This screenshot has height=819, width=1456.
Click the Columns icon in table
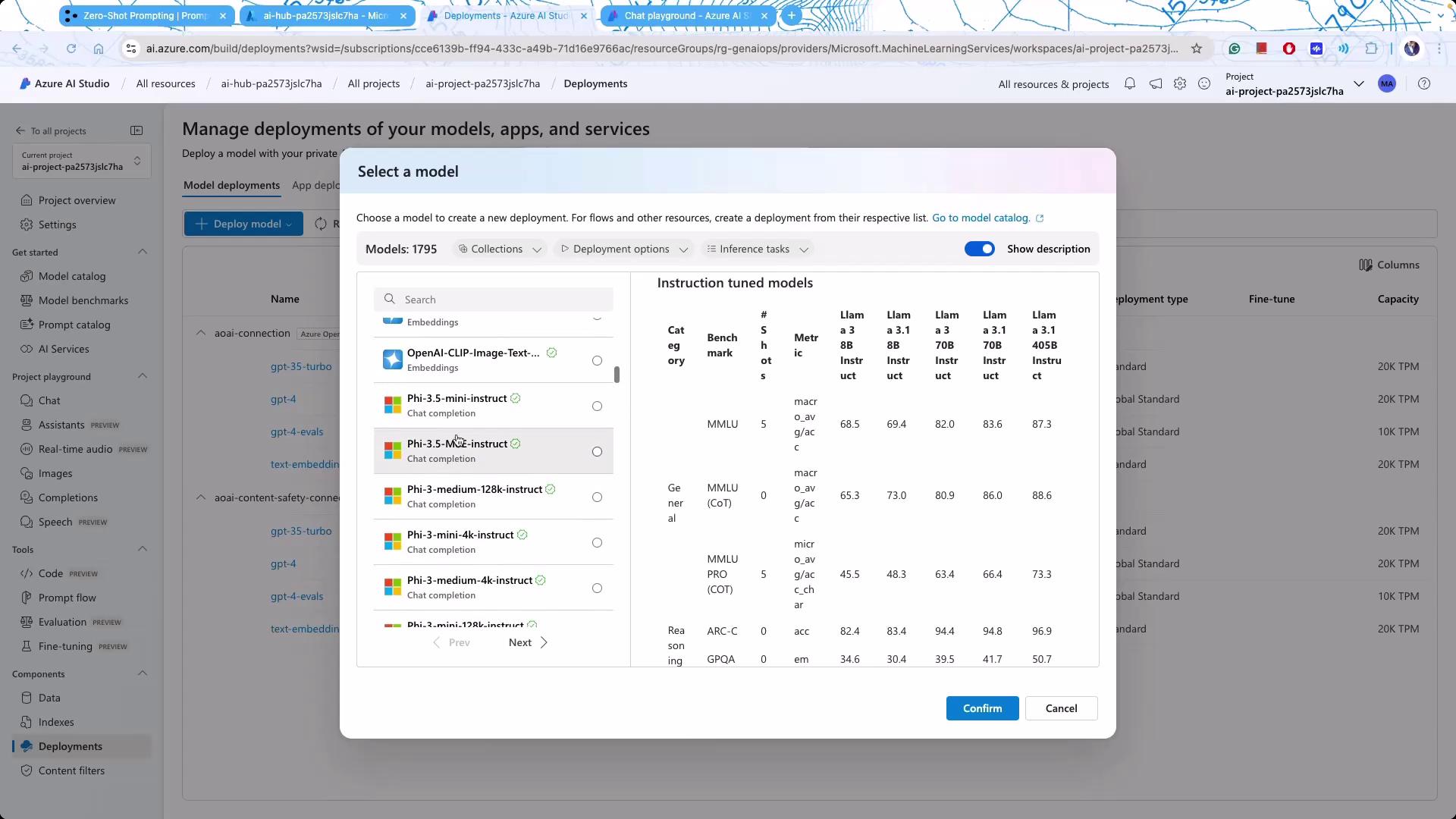point(1366,265)
